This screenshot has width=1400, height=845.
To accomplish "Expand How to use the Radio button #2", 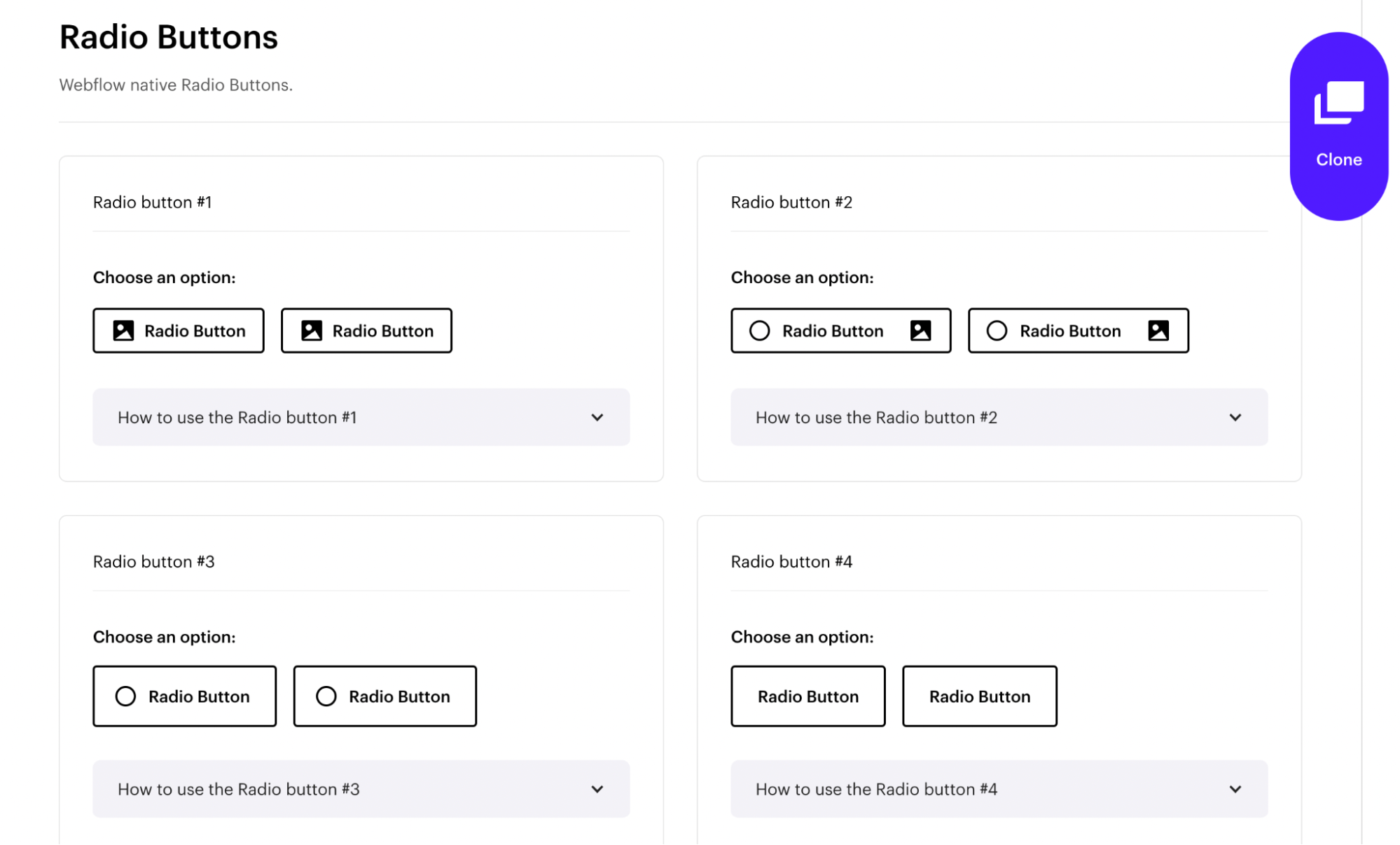I will 999,418.
